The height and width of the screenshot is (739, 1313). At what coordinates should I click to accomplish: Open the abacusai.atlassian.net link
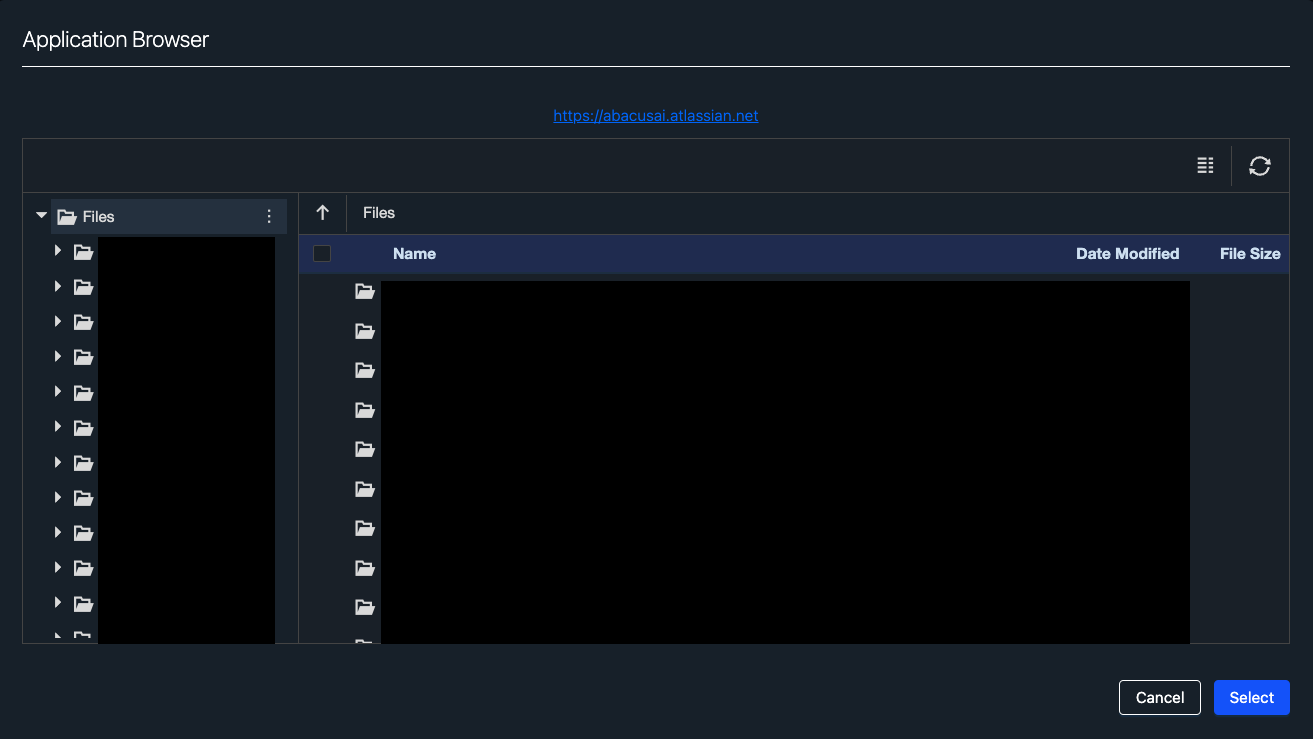(656, 115)
